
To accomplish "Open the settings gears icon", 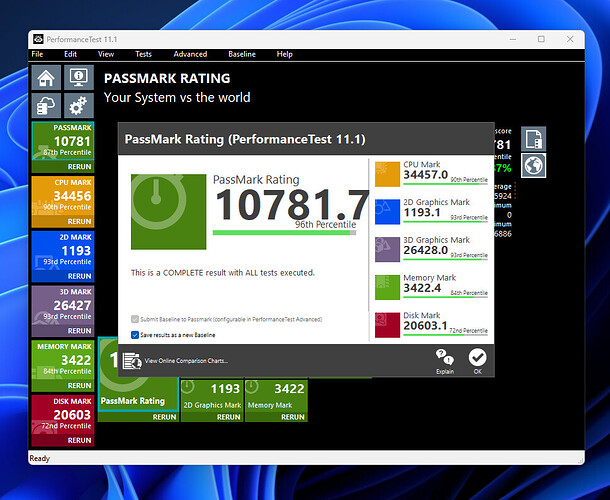I will click(78, 105).
